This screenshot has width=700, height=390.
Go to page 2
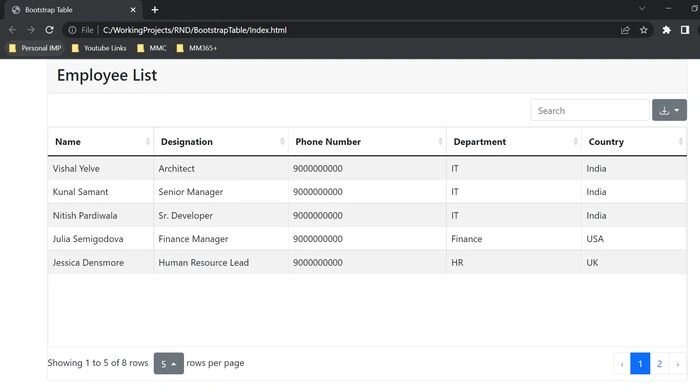point(659,364)
